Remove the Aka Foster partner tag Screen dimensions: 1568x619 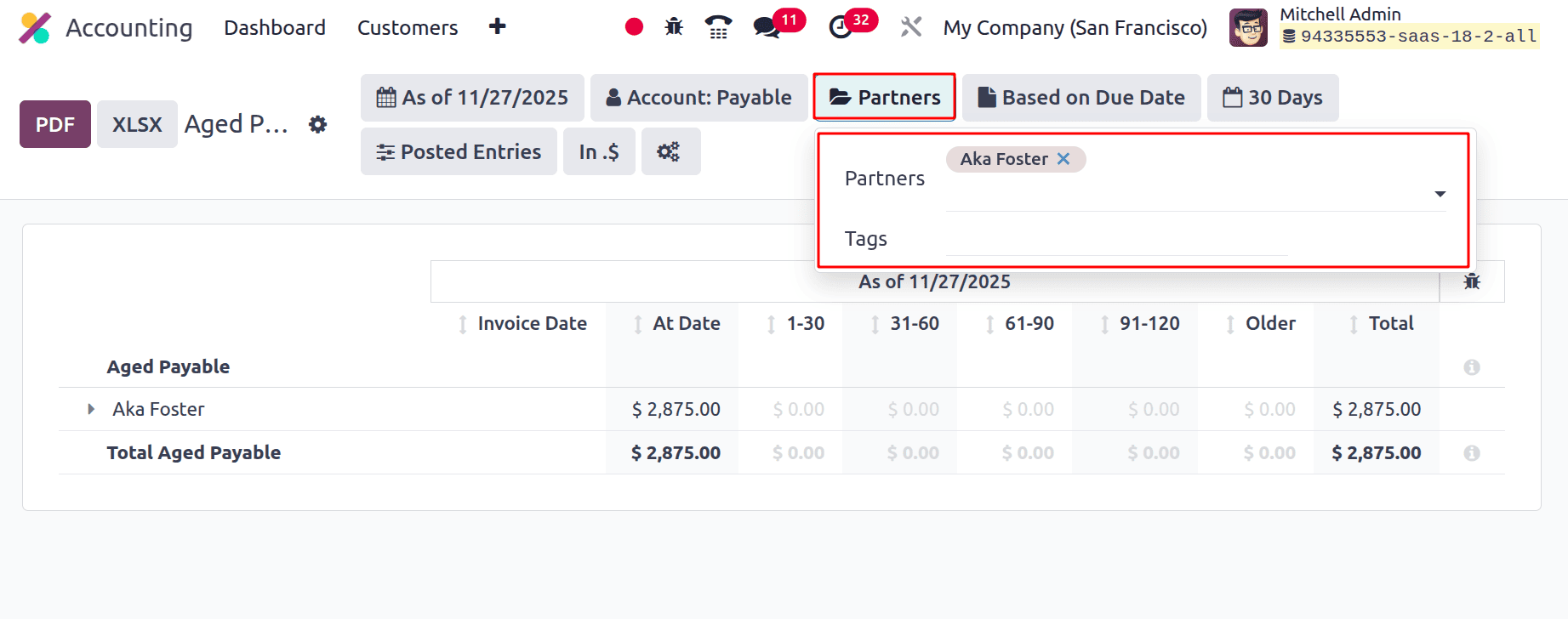tap(1063, 159)
